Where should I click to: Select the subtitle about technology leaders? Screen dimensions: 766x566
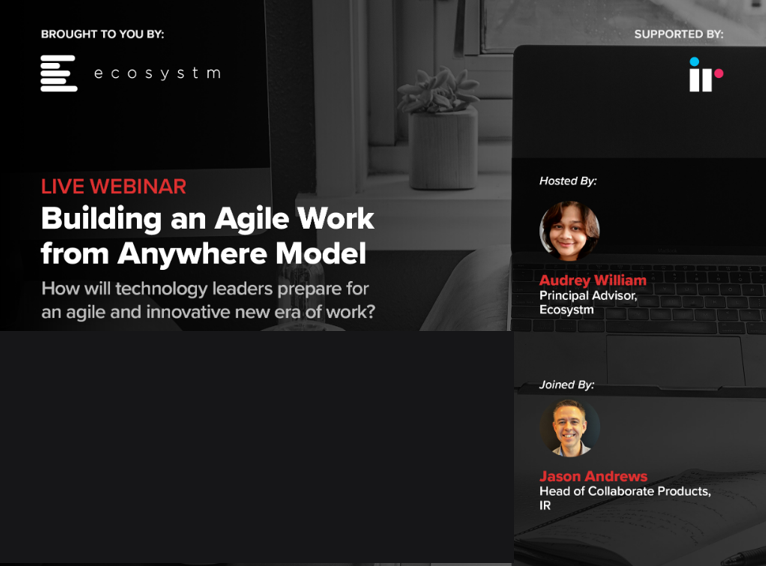[x=208, y=300]
